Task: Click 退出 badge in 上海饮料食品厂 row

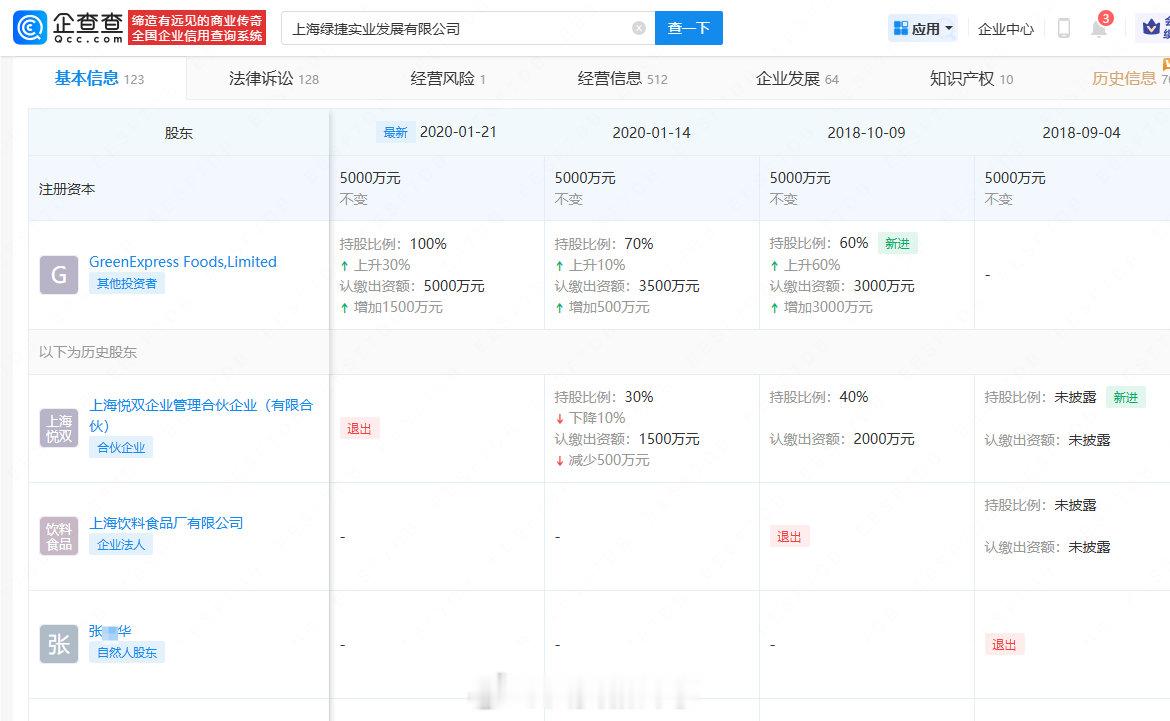Action: tap(789, 537)
